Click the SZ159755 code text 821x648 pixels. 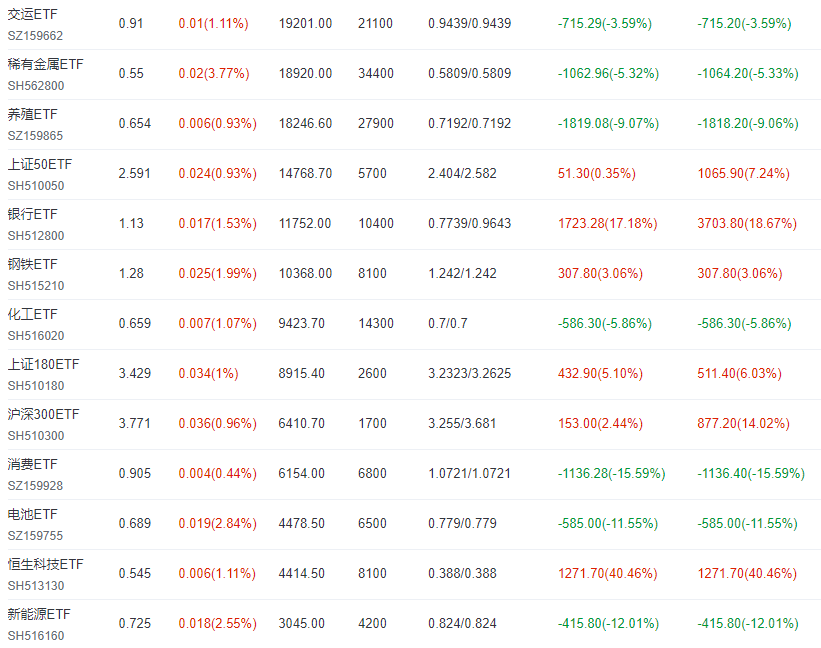[35, 535]
